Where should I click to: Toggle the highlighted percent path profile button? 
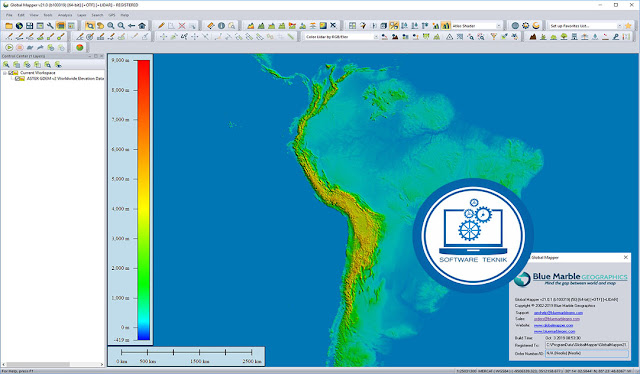pos(394,26)
